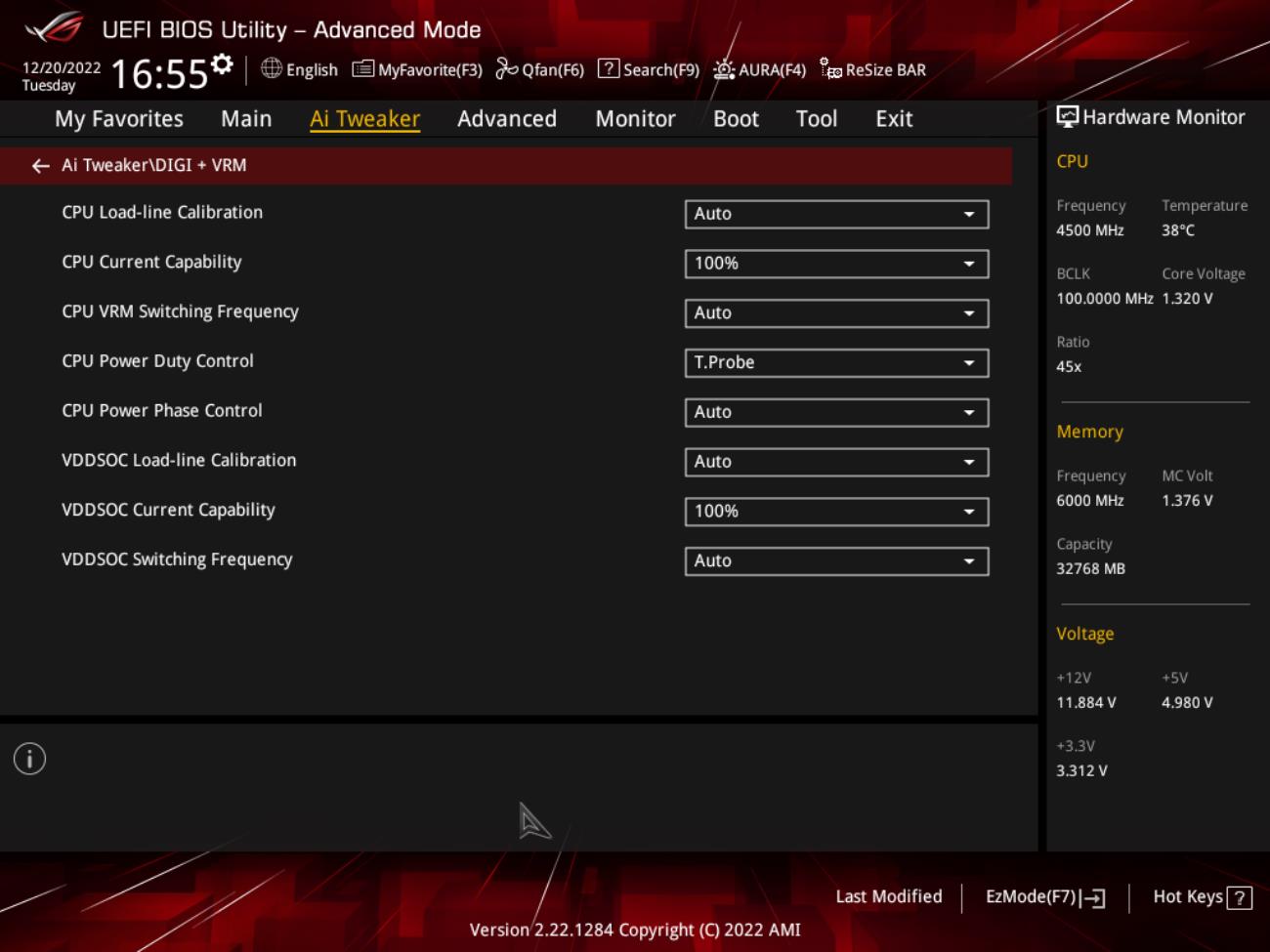The height and width of the screenshot is (952, 1270).
Task: Open CPU Power Phase Control dropdown
Action: point(836,412)
